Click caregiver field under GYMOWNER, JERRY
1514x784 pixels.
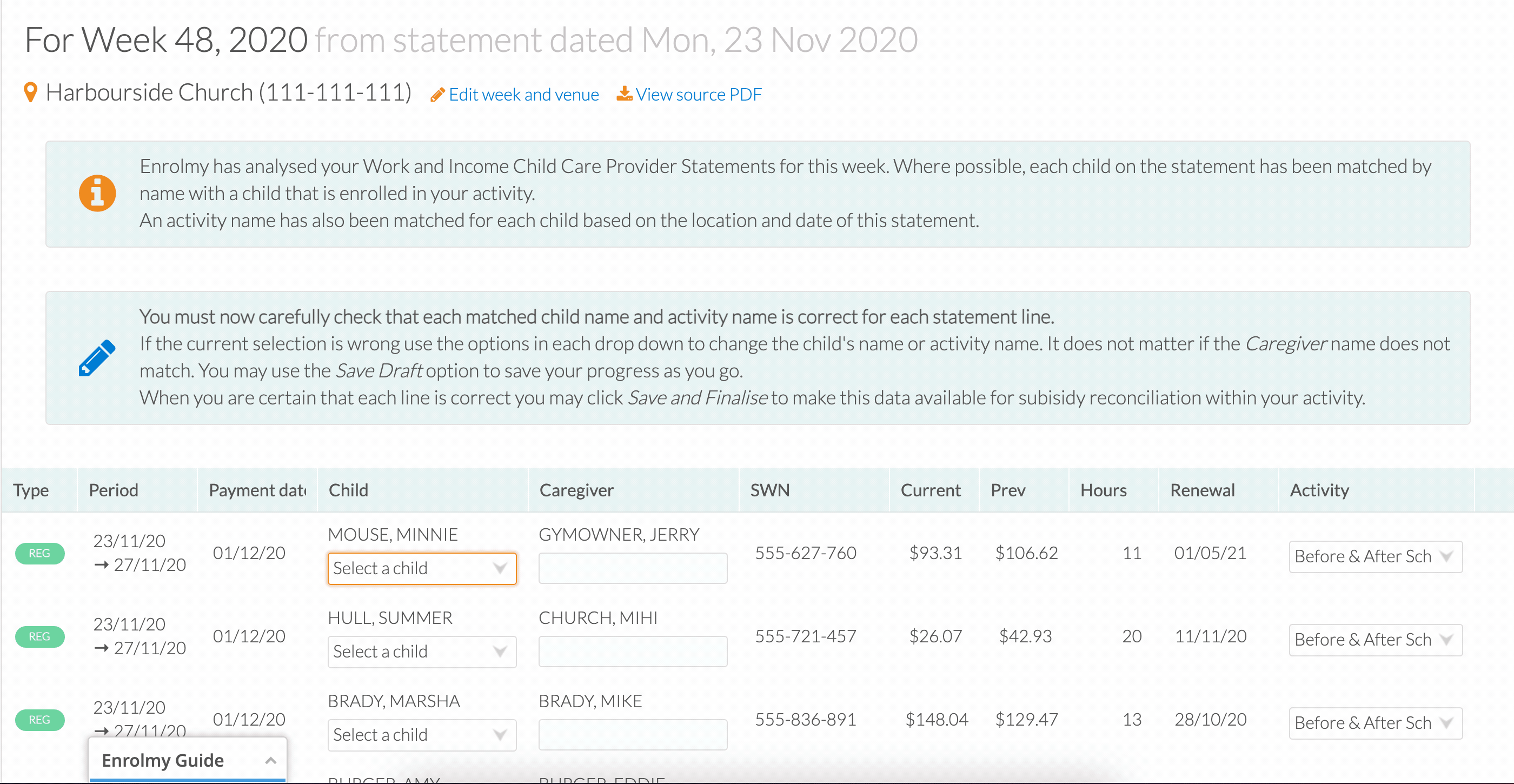(x=633, y=568)
